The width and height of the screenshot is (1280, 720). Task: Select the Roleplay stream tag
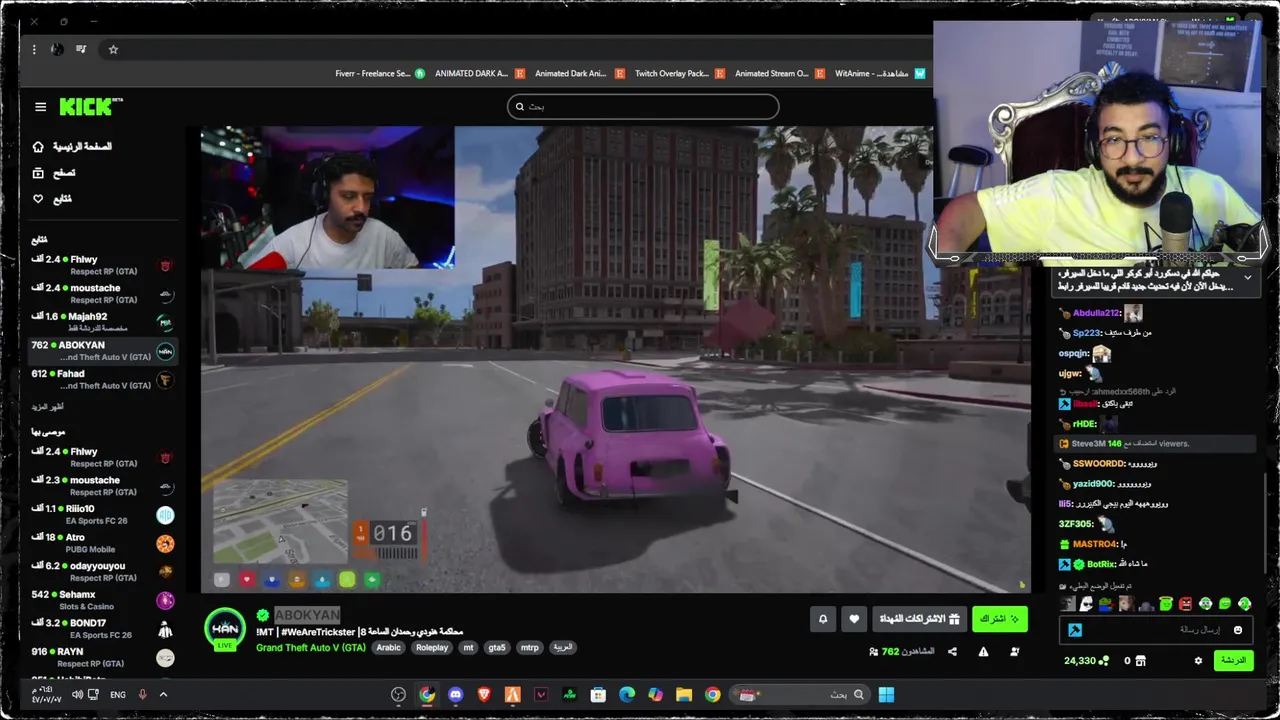[x=432, y=647]
